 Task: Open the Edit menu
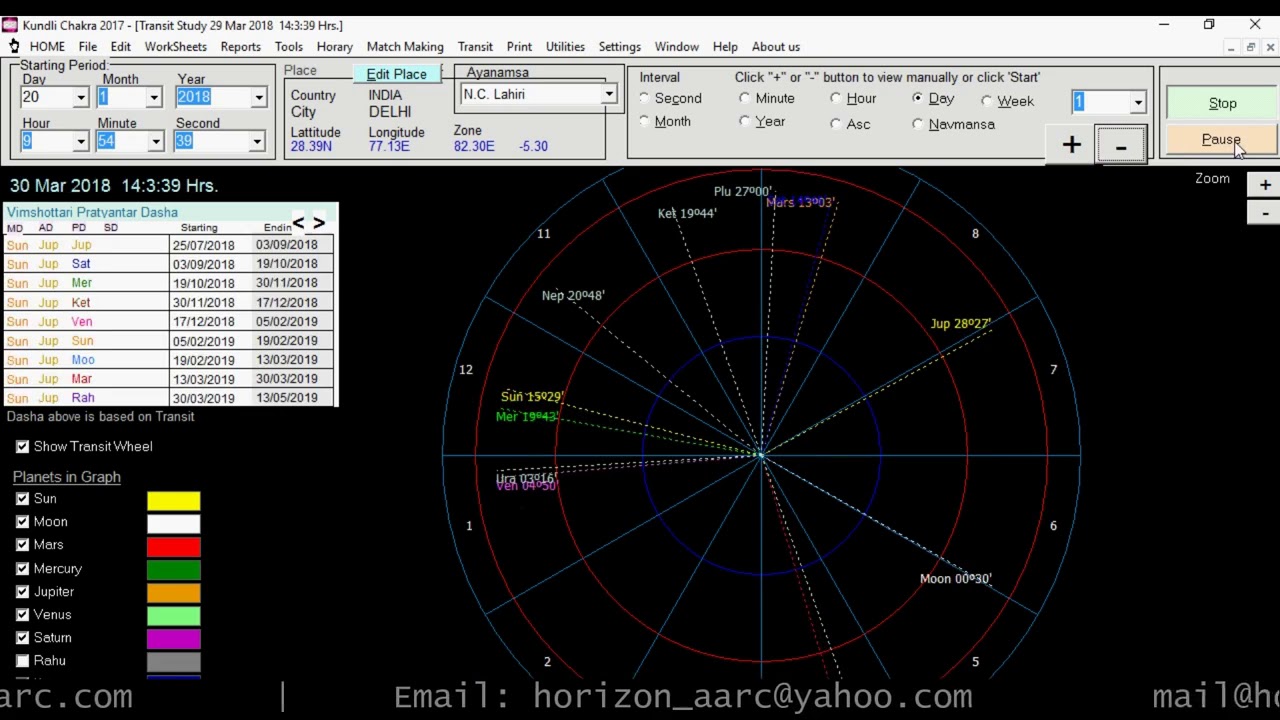pos(120,47)
